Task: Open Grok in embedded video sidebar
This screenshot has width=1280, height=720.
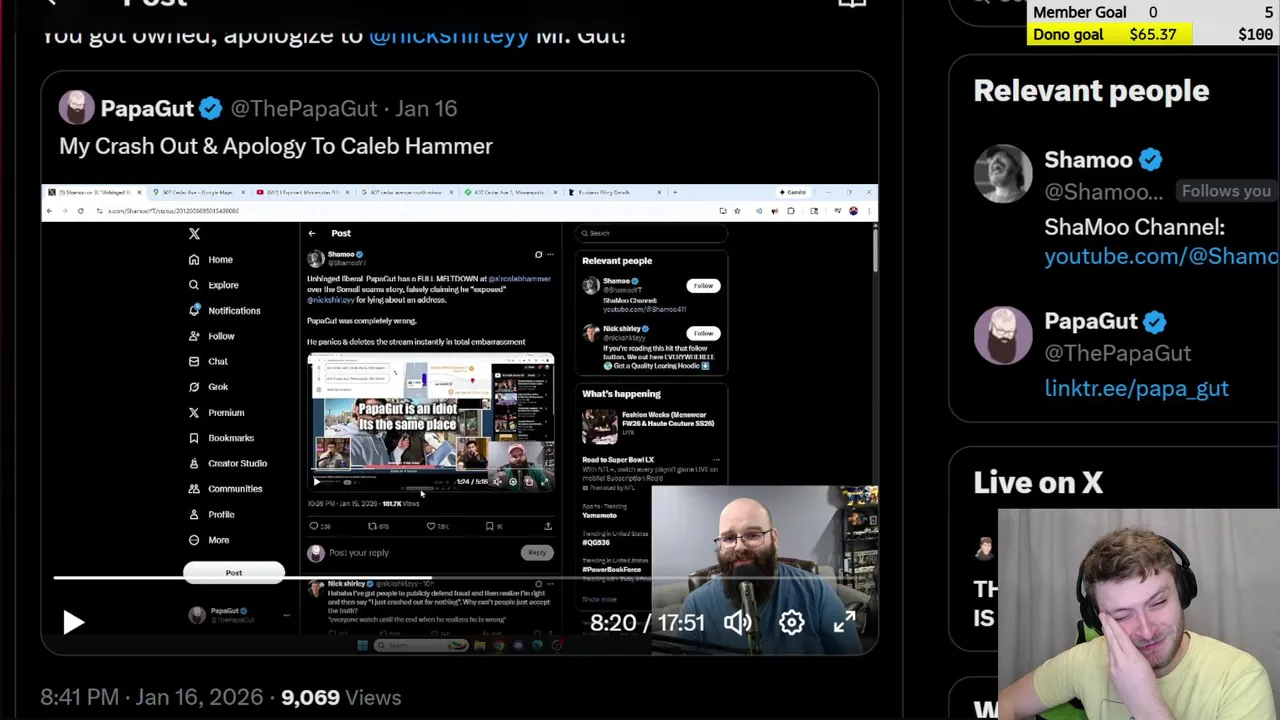Action: click(x=208, y=387)
